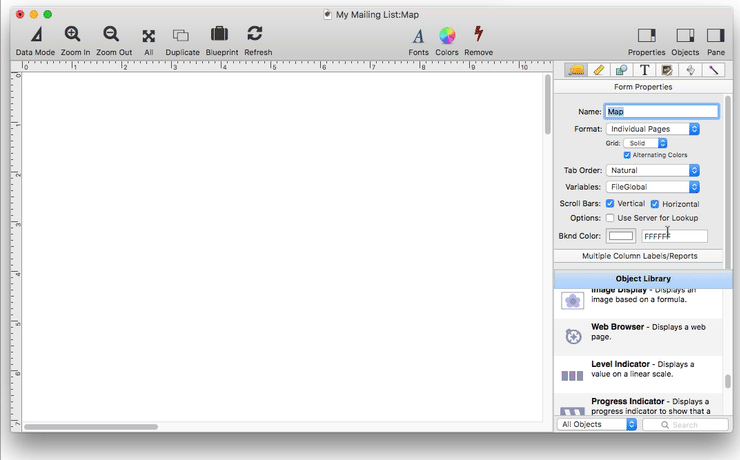Select the magnifier shapes inspector tab
This screenshot has width=740, height=460.
click(x=622, y=70)
